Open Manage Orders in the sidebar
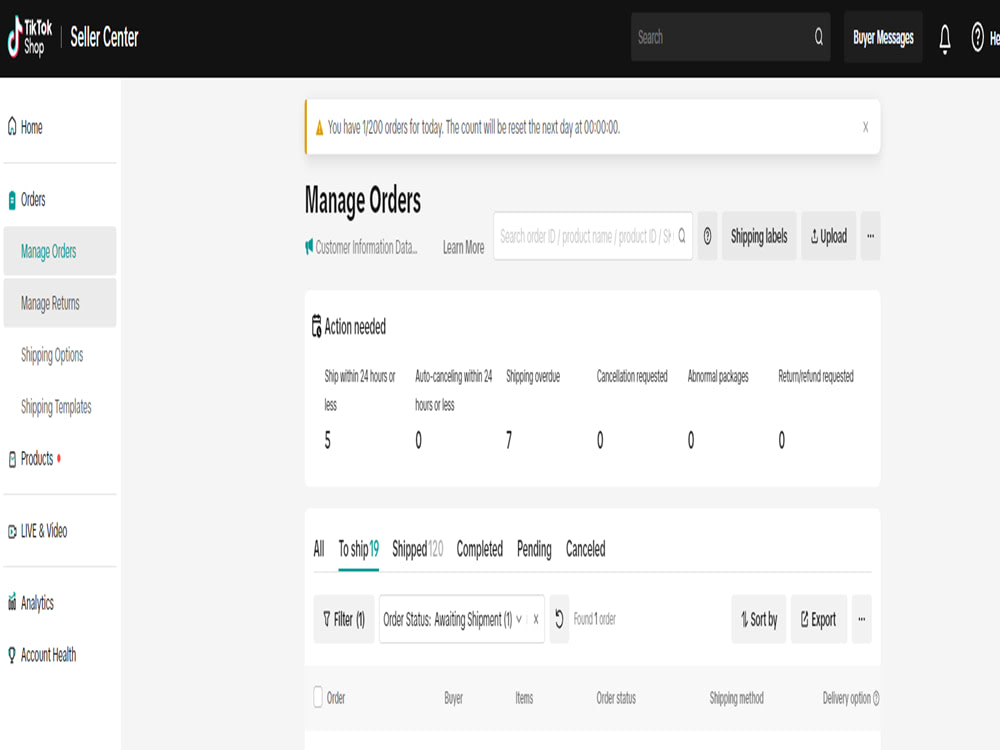This screenshot has height=750, width=1000. tap(60, 251)
